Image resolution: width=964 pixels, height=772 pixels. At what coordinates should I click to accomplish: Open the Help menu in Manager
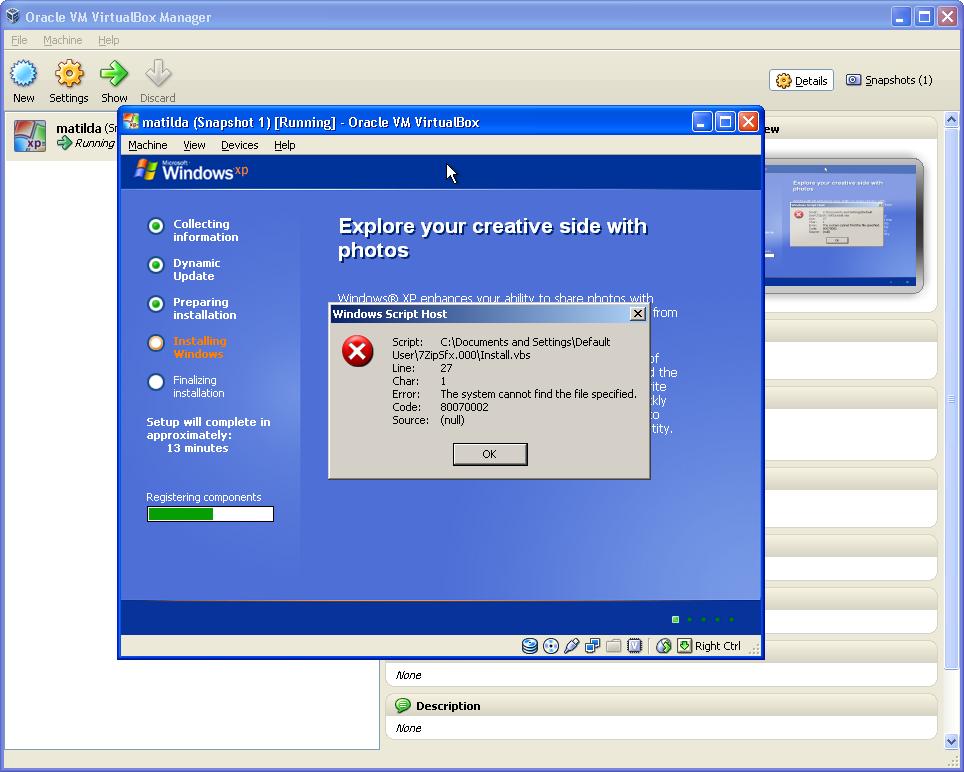(x=109, y=40)
